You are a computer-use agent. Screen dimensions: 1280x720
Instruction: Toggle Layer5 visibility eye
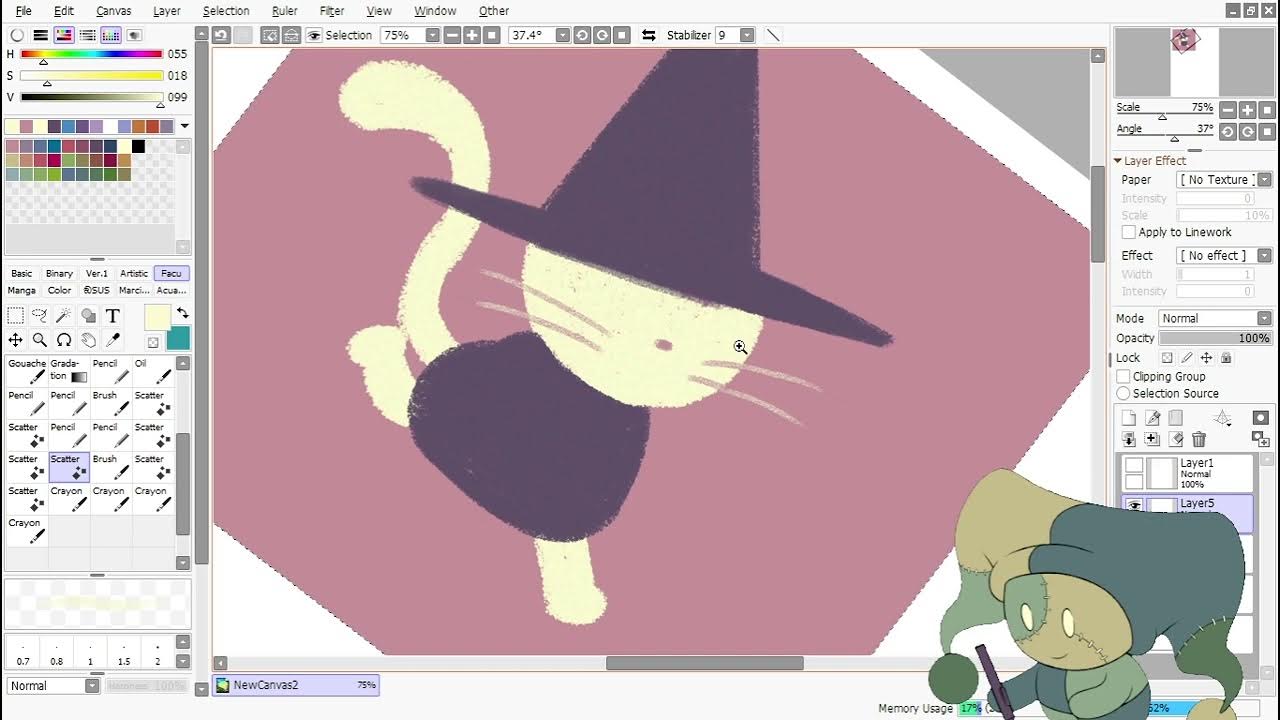pyautogui.click(x=1134, y=506)
